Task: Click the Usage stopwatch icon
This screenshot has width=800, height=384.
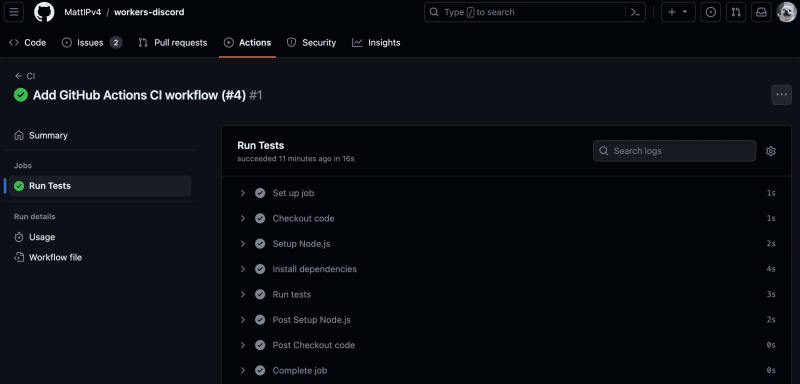Action: [19, 237]
